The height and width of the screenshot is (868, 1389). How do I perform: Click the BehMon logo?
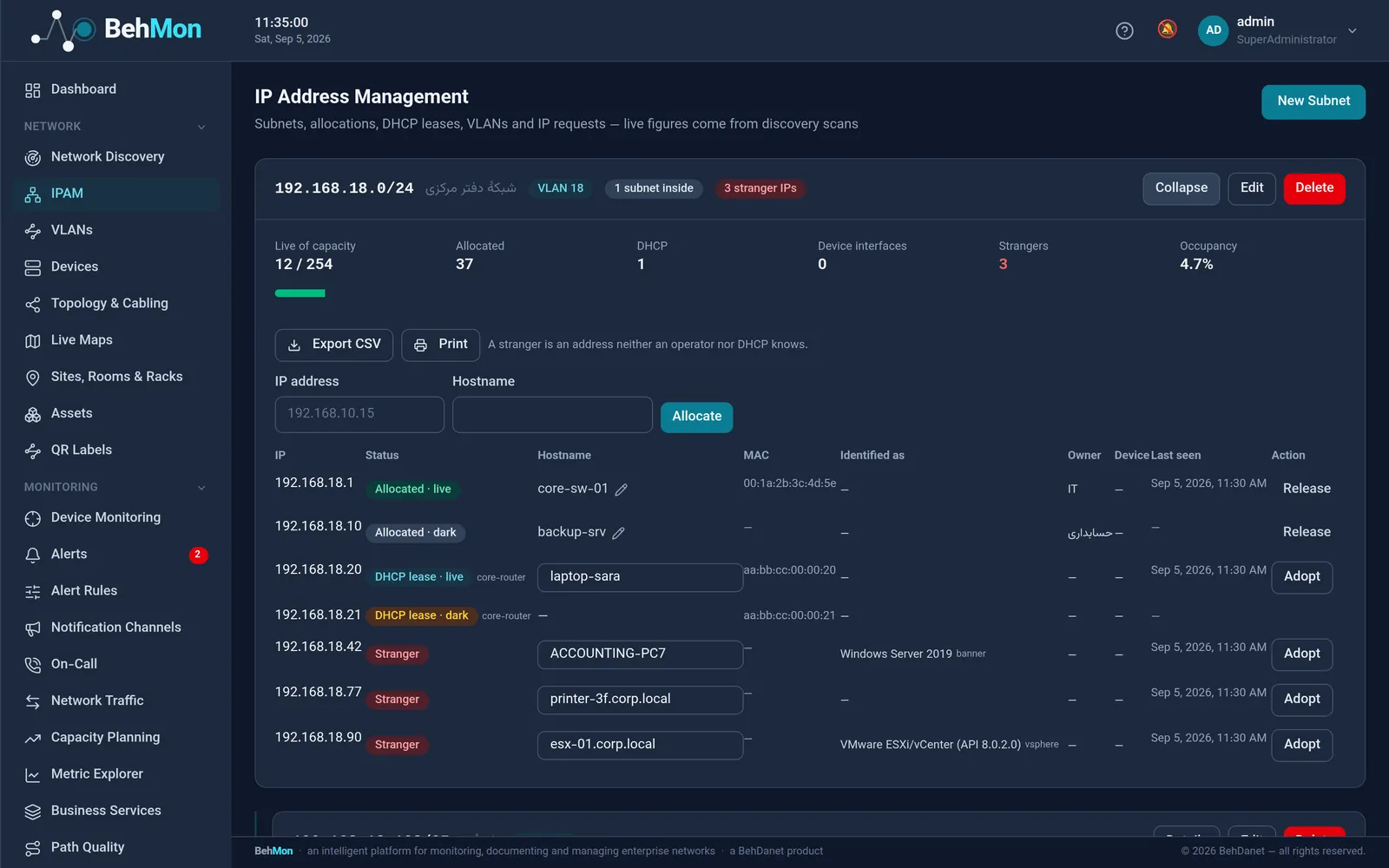tap(115, 30)
